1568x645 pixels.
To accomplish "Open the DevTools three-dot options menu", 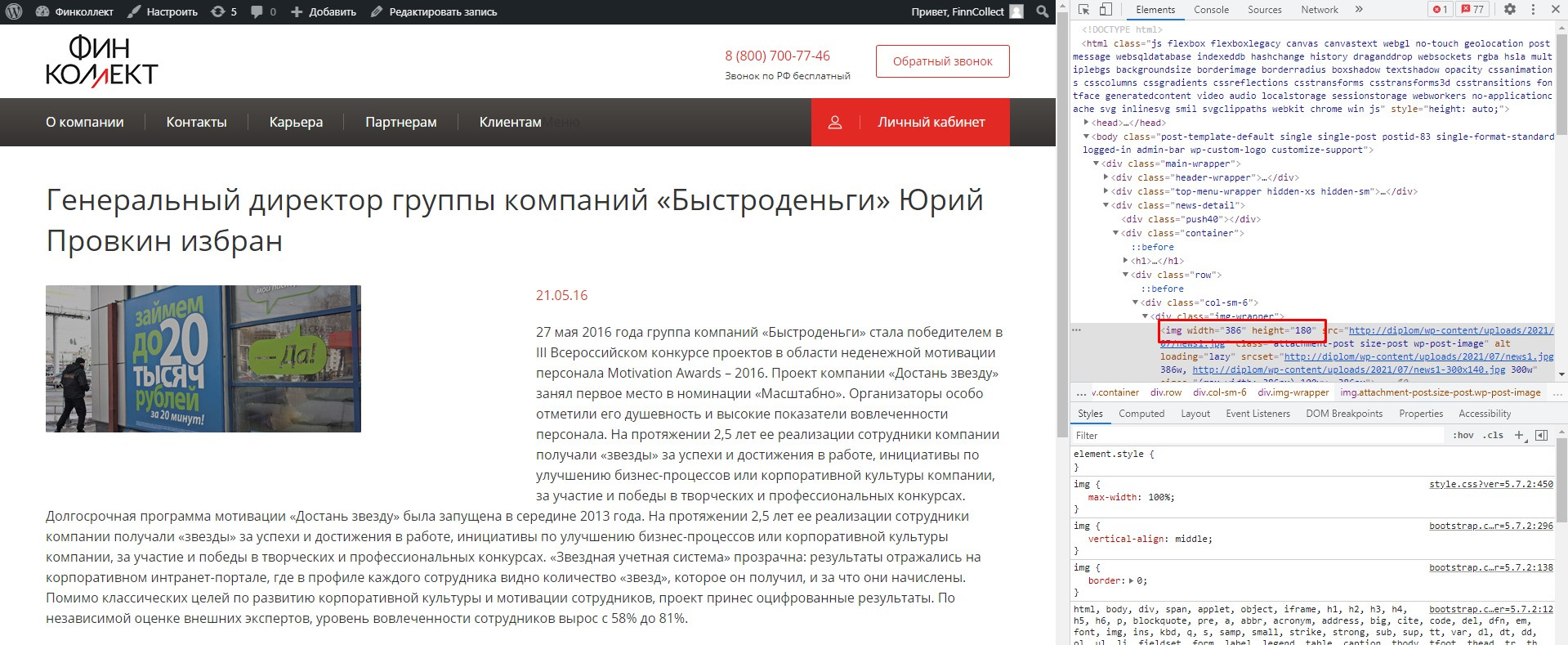I will [1532, 10].
